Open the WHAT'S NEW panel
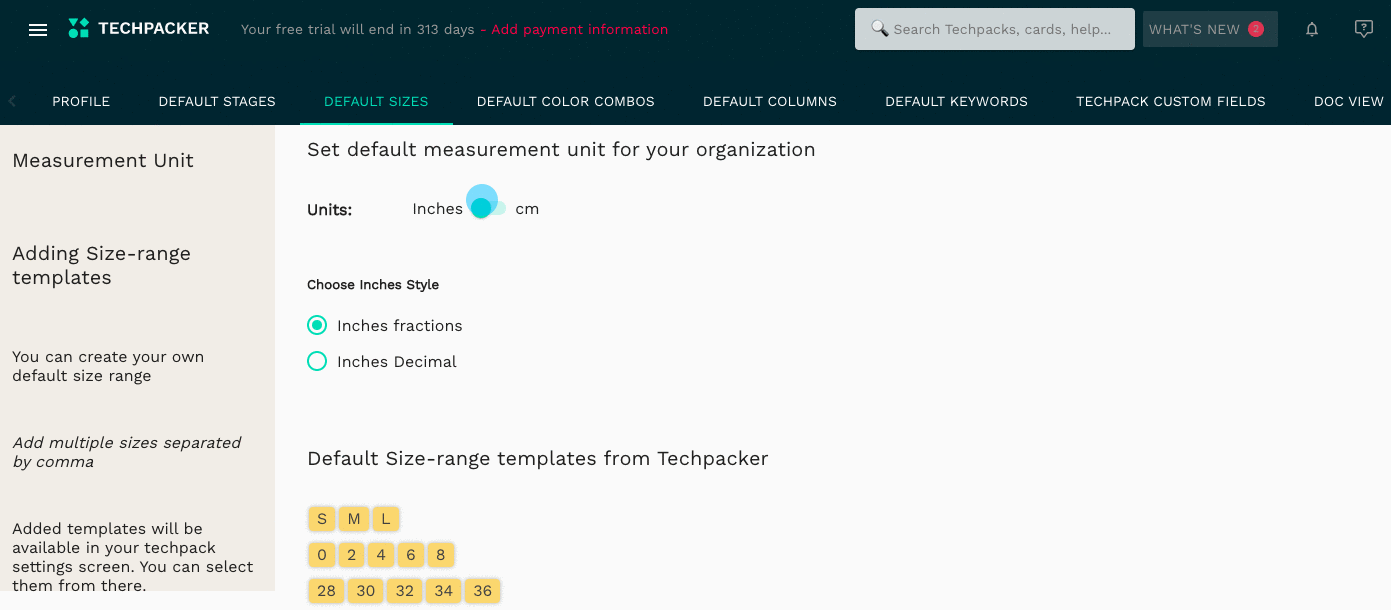This screenshot has height=610, width=1391. [x=1209, y=29]
